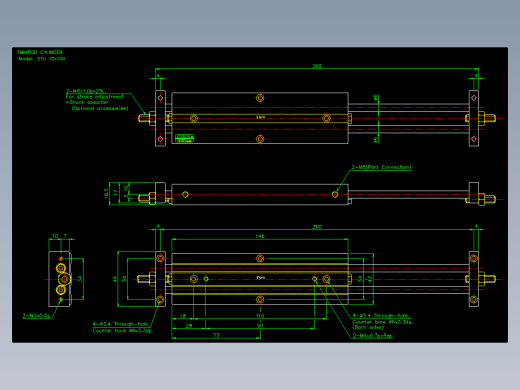520x390 pixels.
Task: Select the green nameplate label on top view body
Action: (184, 138)
